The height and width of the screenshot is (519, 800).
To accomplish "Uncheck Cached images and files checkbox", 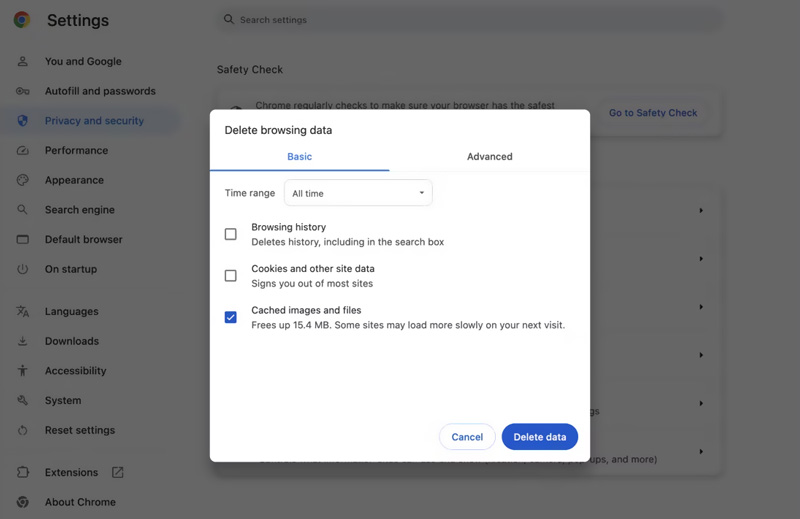I will pos(231,317).
